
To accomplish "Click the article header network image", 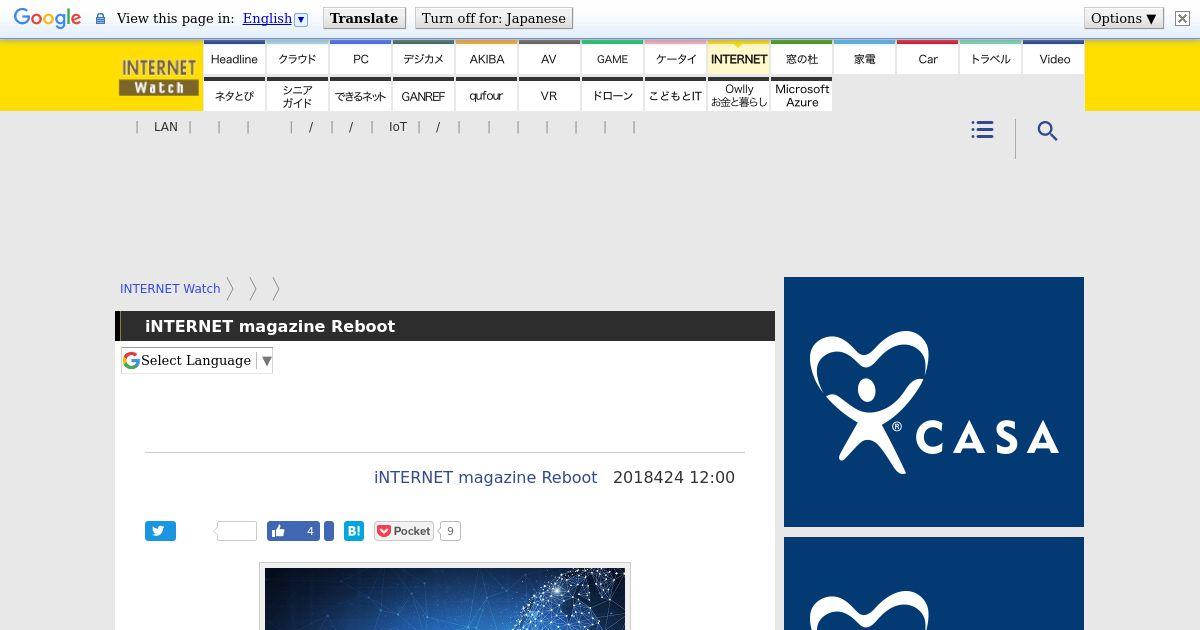I will click(x=445, y=599).
